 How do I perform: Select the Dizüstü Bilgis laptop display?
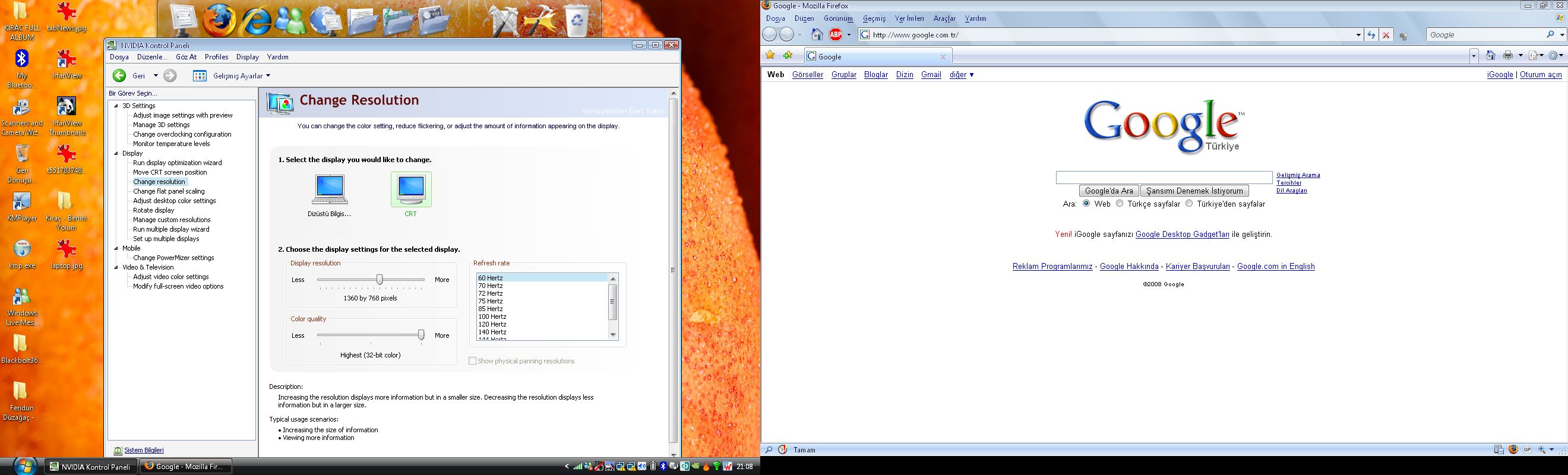coord(329,195)
